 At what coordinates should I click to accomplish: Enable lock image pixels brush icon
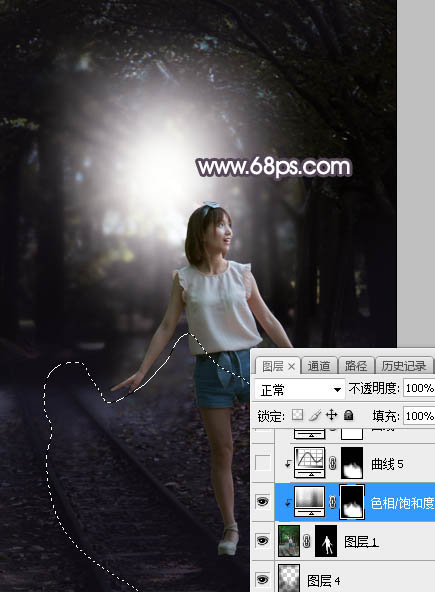(x=315, y=415)
